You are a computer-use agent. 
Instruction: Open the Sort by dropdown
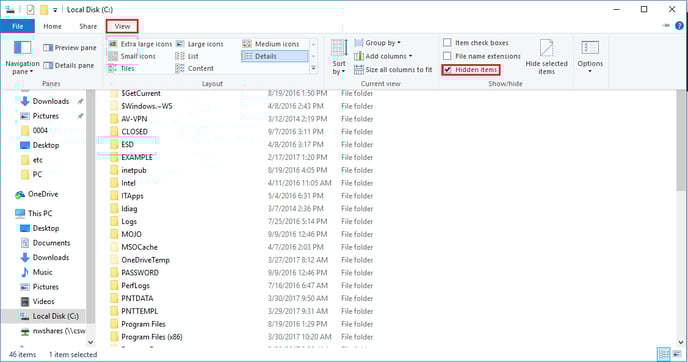(x=339, y=57)
